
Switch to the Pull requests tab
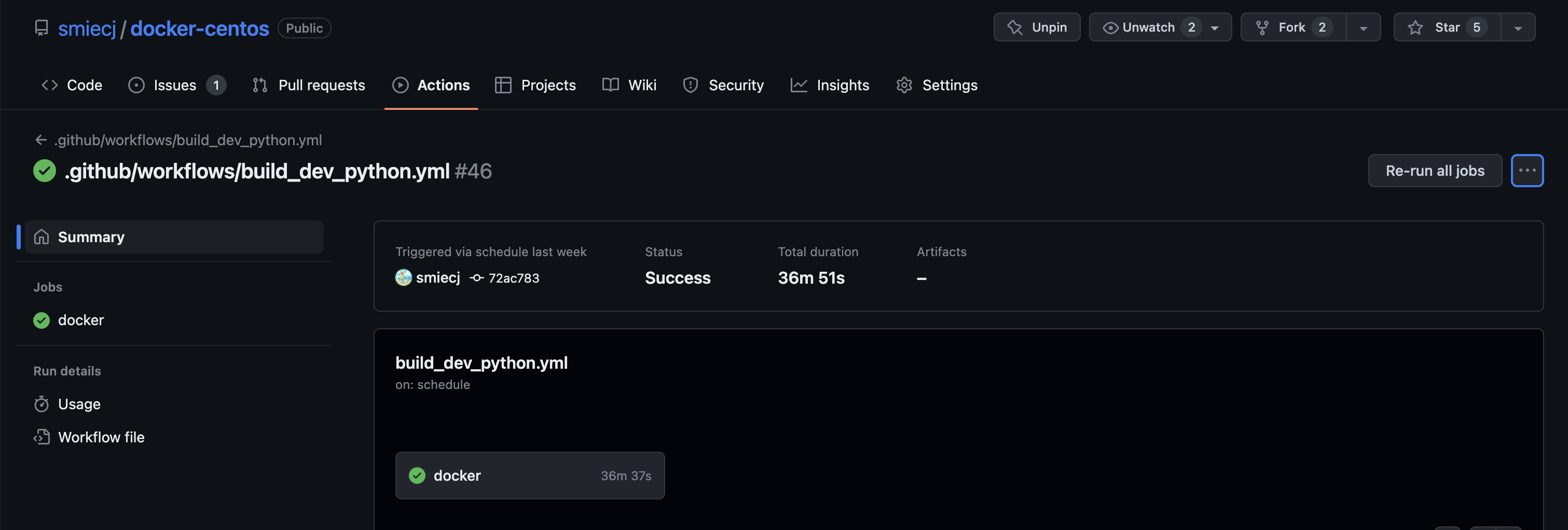[x=309, y=85]
